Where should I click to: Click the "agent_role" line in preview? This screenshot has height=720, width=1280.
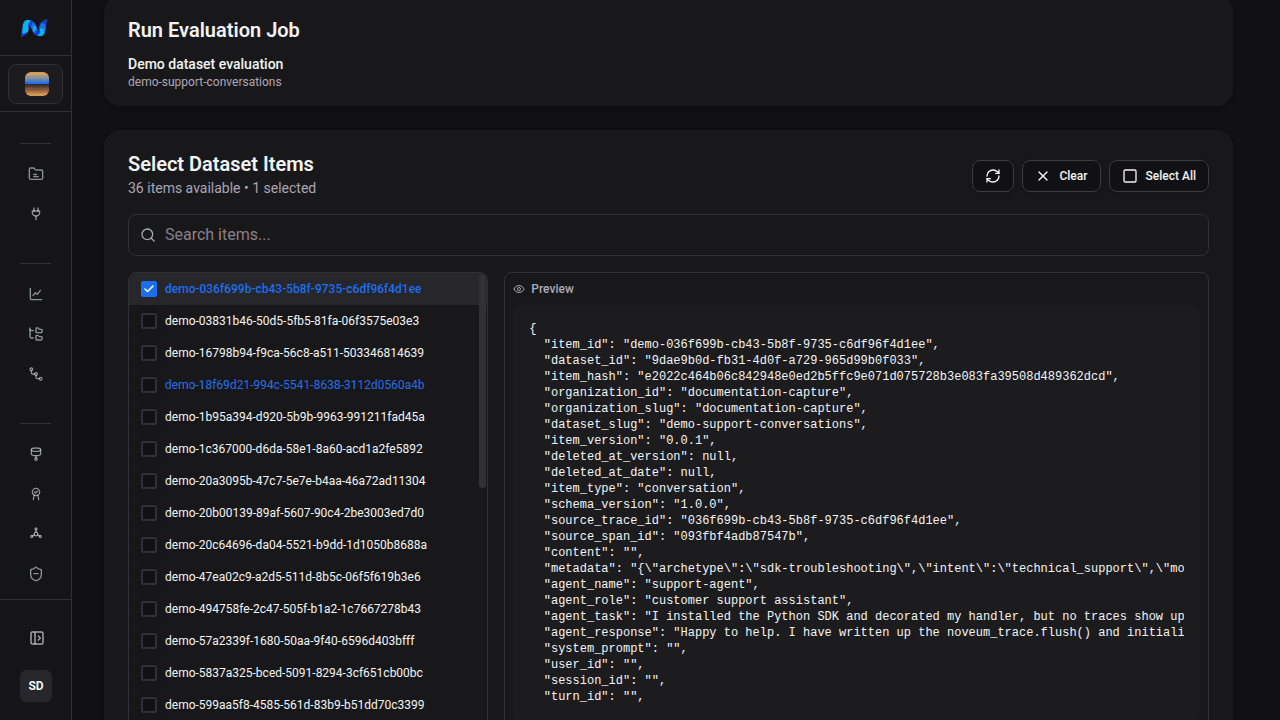click(698, 600)
